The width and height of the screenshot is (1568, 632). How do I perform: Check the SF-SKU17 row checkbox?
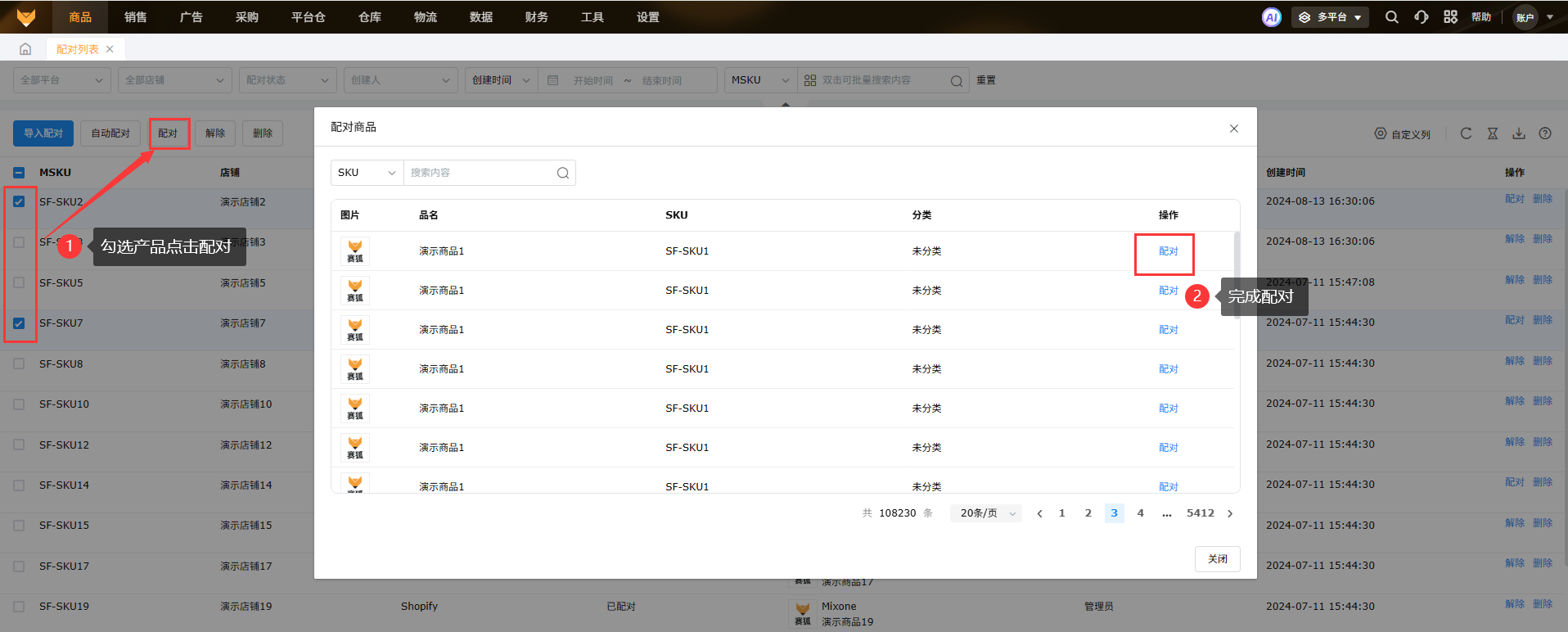click(19, 567)
